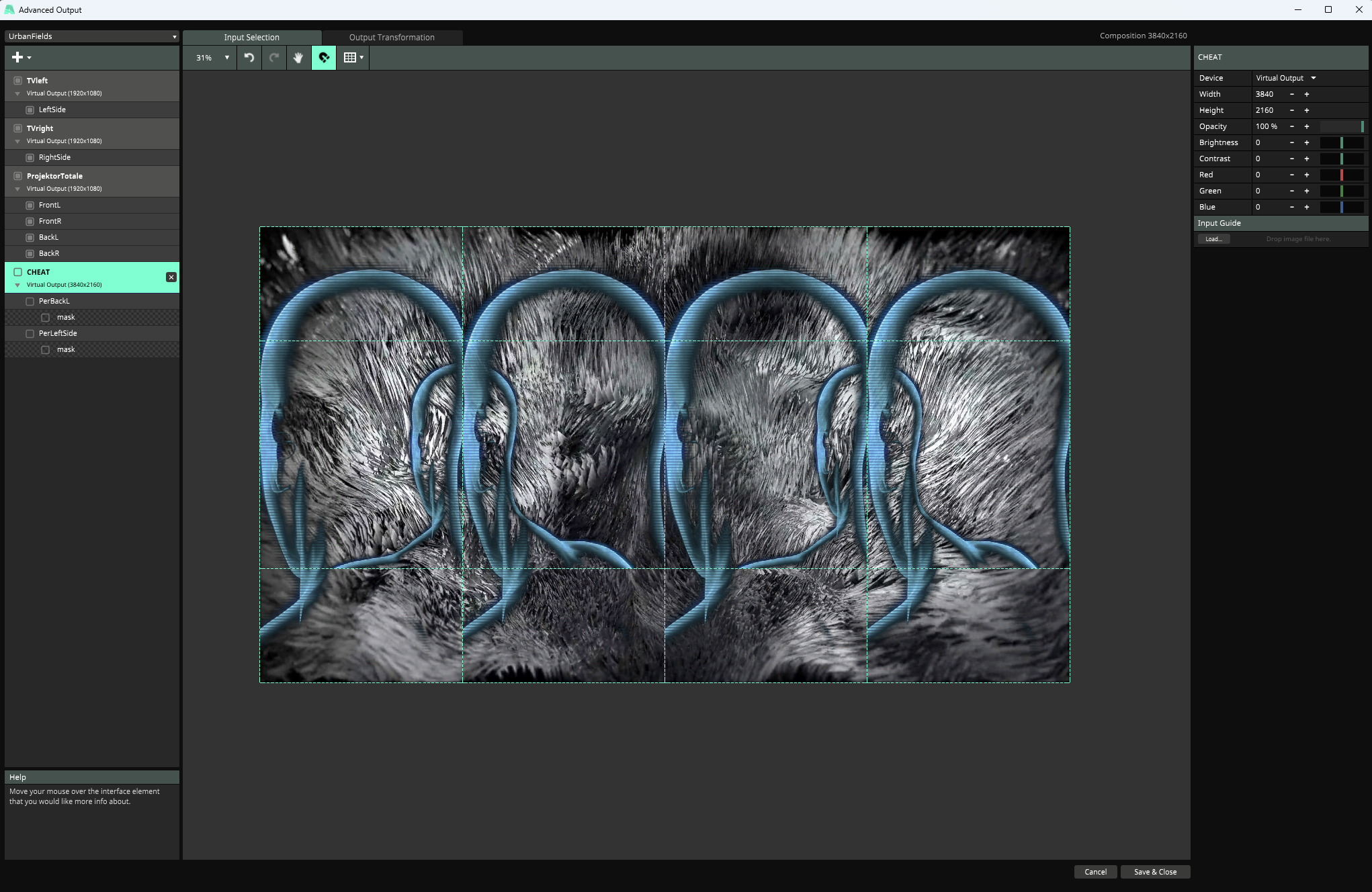Click the Save & Close button
This screenshot has height=892, width=1372.
tap(1155, 872)
